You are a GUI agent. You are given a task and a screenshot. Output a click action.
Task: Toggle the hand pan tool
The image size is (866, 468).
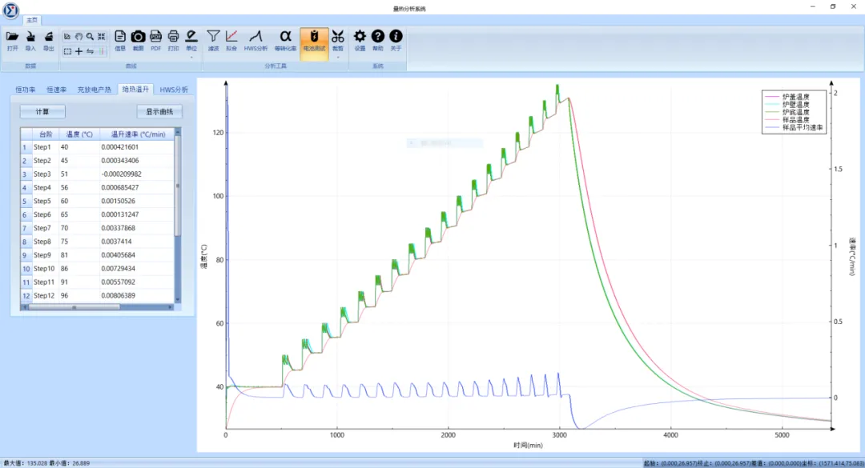pos(78,35)
